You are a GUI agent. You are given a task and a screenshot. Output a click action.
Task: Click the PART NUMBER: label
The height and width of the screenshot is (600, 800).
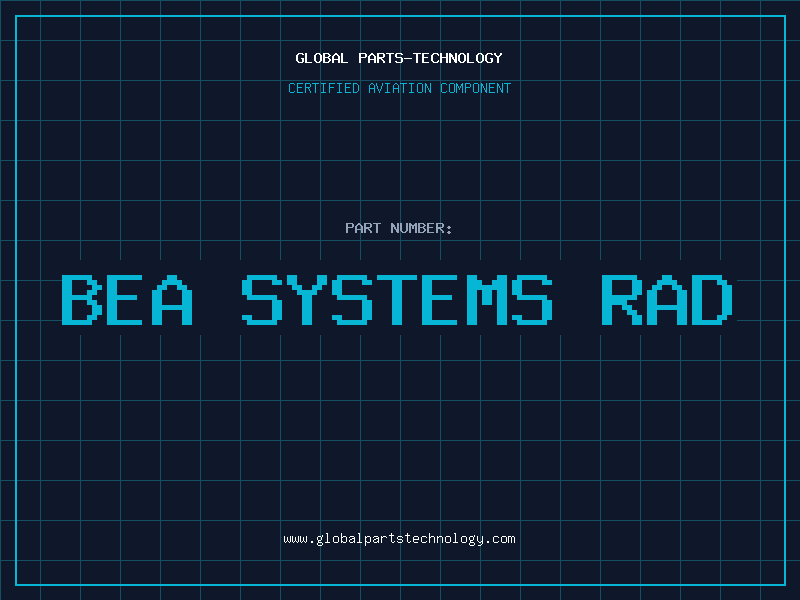pyautogui.click(x=399, y=228)
